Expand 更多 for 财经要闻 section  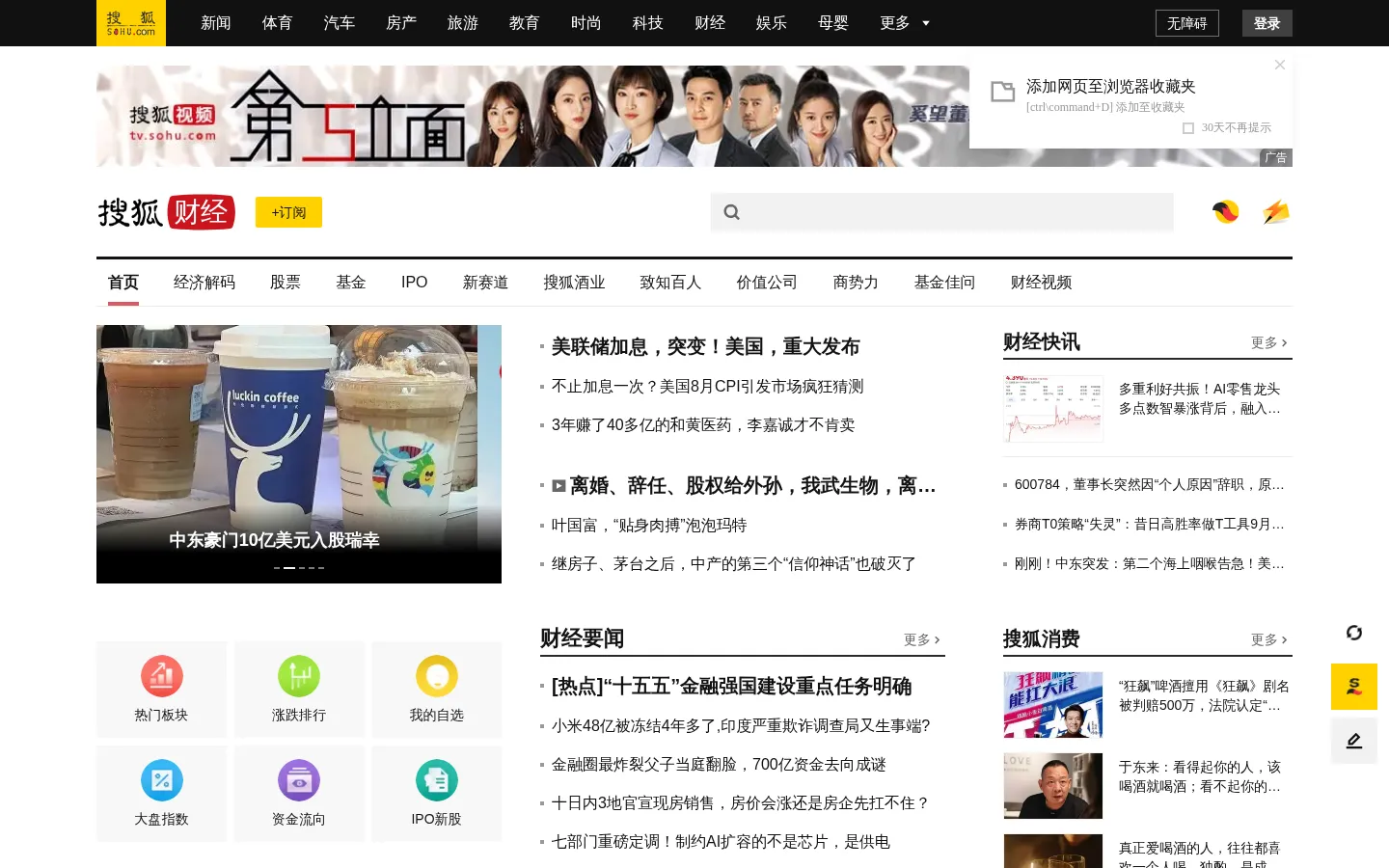[922, 639]
